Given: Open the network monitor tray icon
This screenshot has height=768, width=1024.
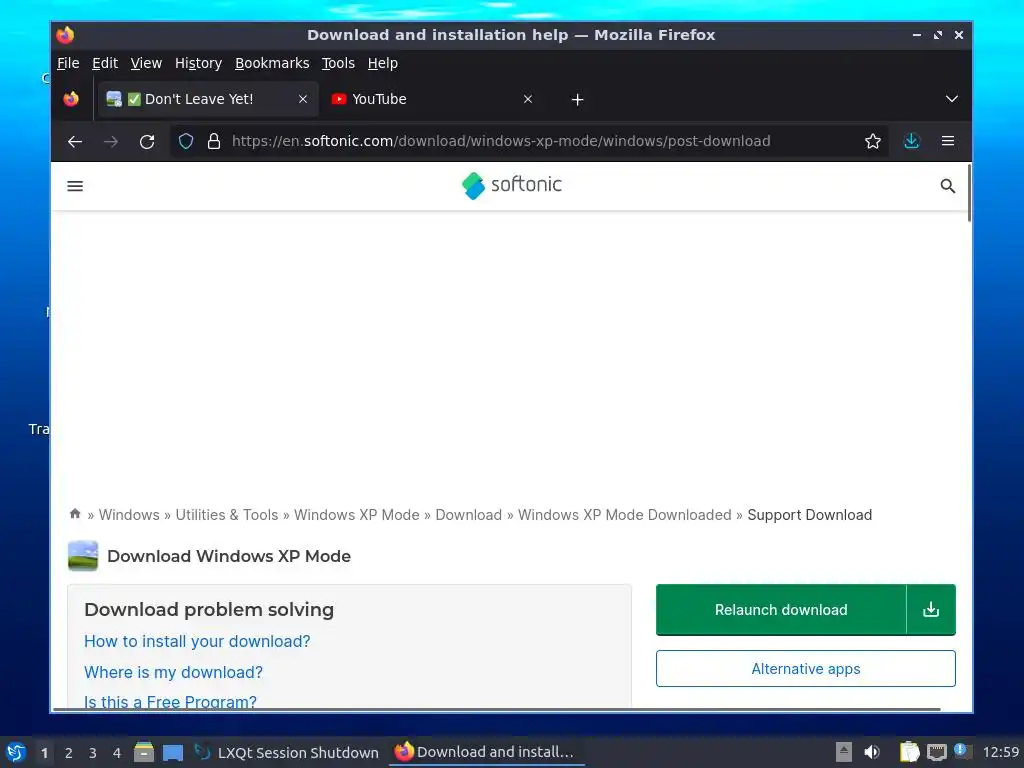Looking at the screenshot, I should click(x=936, y=752).
